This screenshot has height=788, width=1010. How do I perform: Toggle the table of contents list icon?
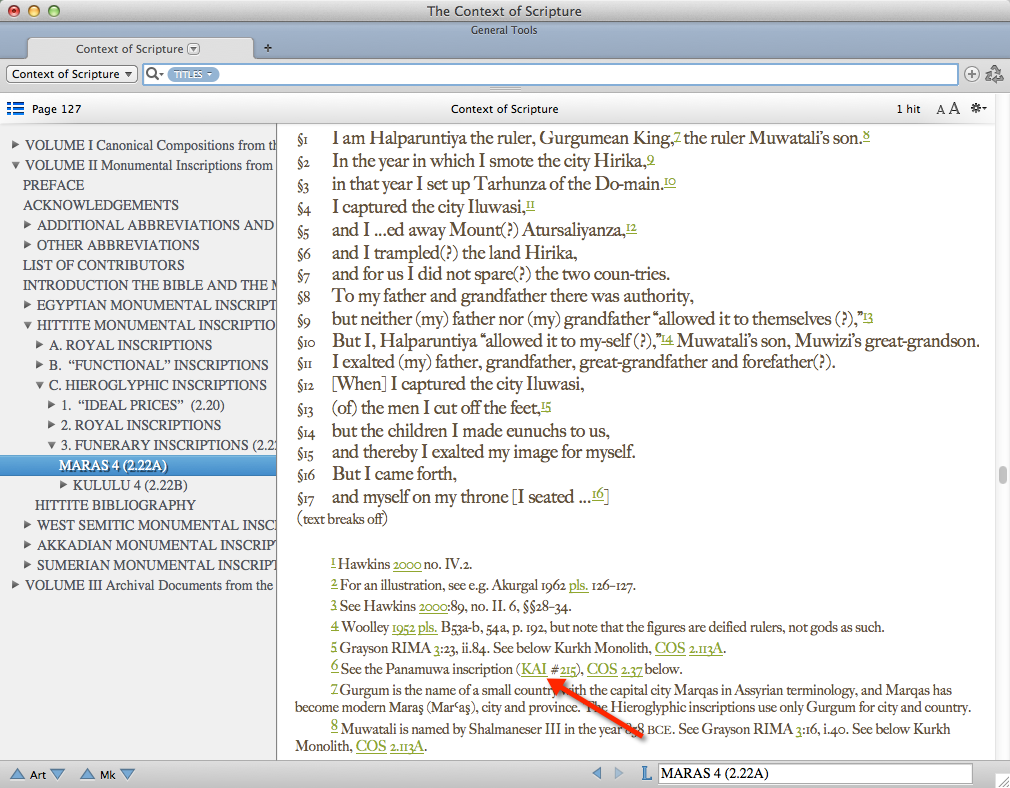pyautogui.click(x=15, y=108)
